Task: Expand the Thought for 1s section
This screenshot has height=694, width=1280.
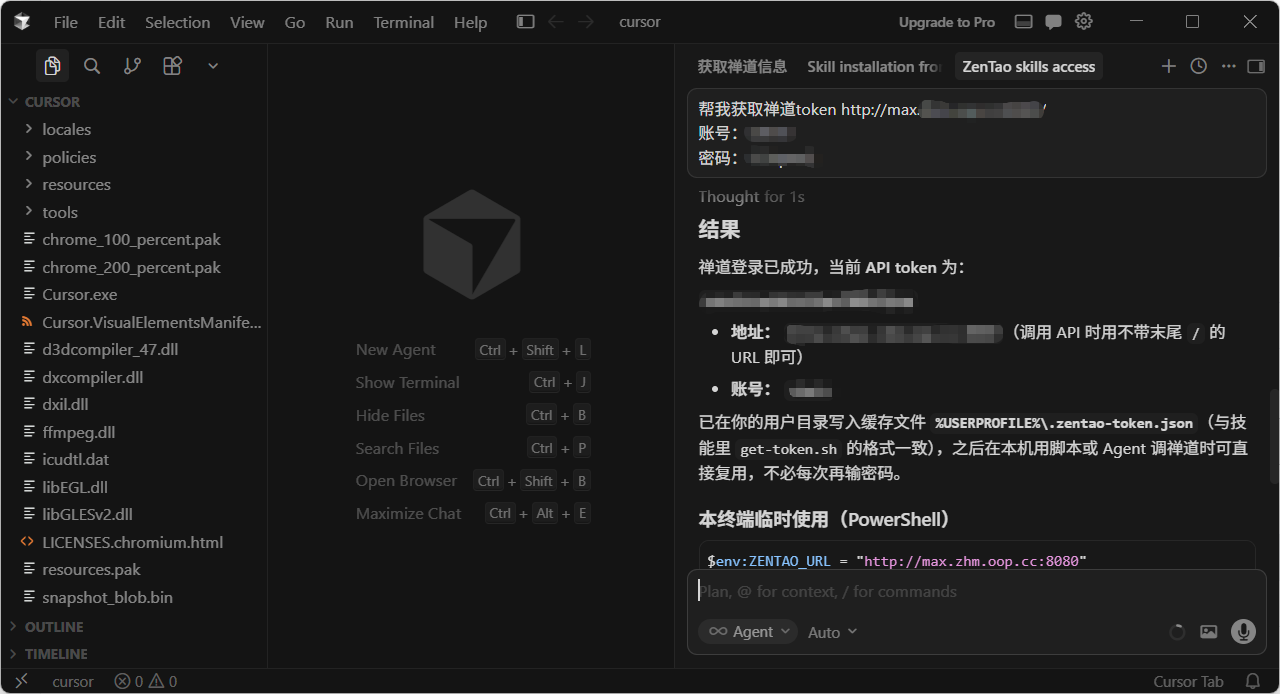Action: [x=751, y=197]
